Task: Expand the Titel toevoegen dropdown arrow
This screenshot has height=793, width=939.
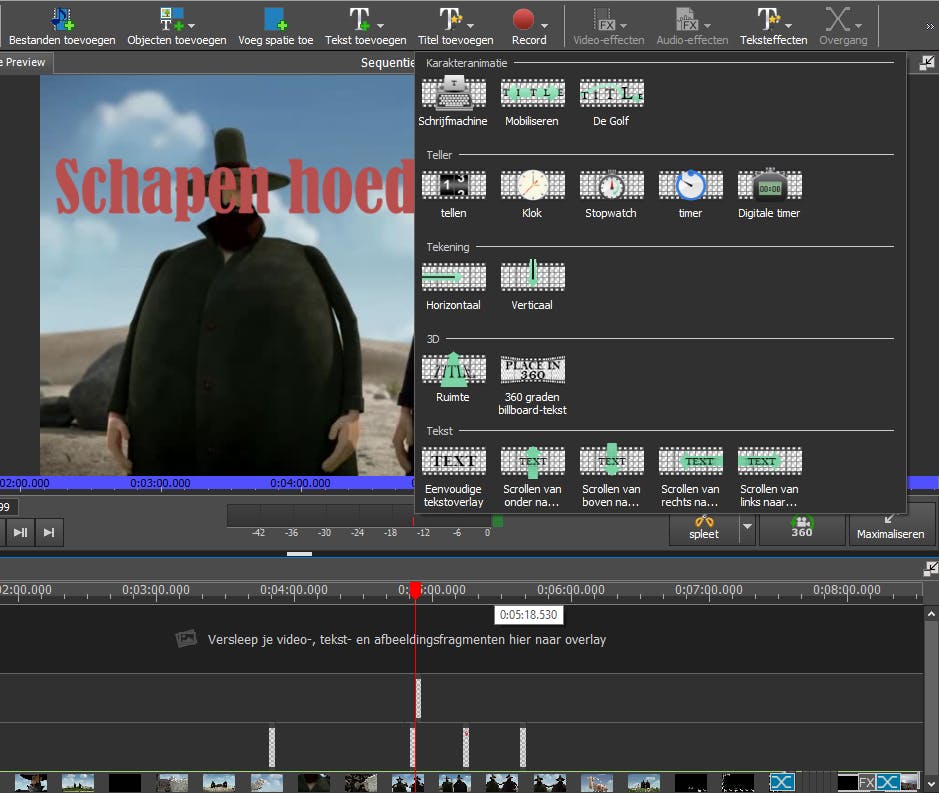Action: (x=471, y=26)
